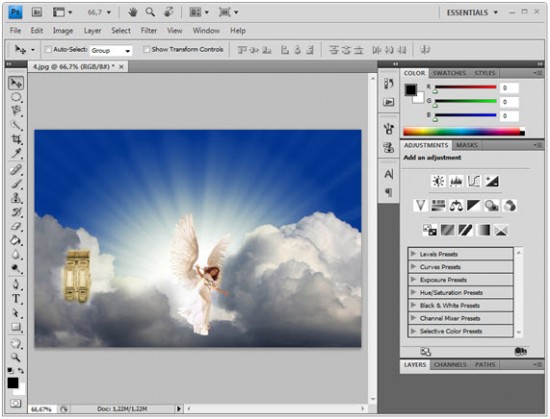Select the Blur tool
The image size is (550, 419).
point(16,255)
